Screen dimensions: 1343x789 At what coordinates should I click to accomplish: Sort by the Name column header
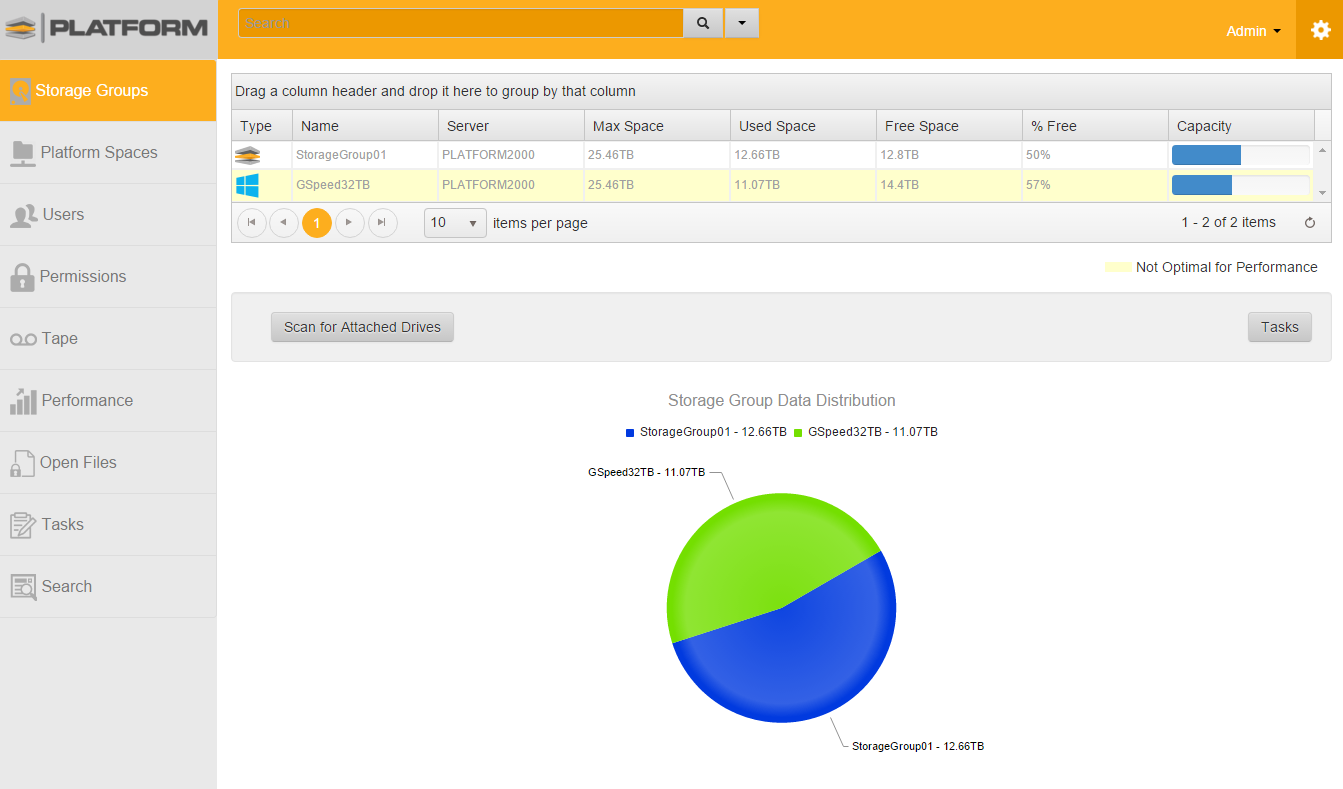point(365,126)
